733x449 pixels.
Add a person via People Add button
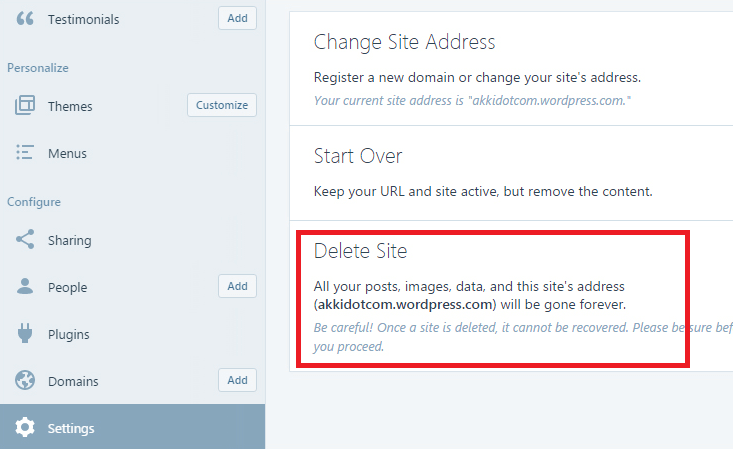point(237,286)
